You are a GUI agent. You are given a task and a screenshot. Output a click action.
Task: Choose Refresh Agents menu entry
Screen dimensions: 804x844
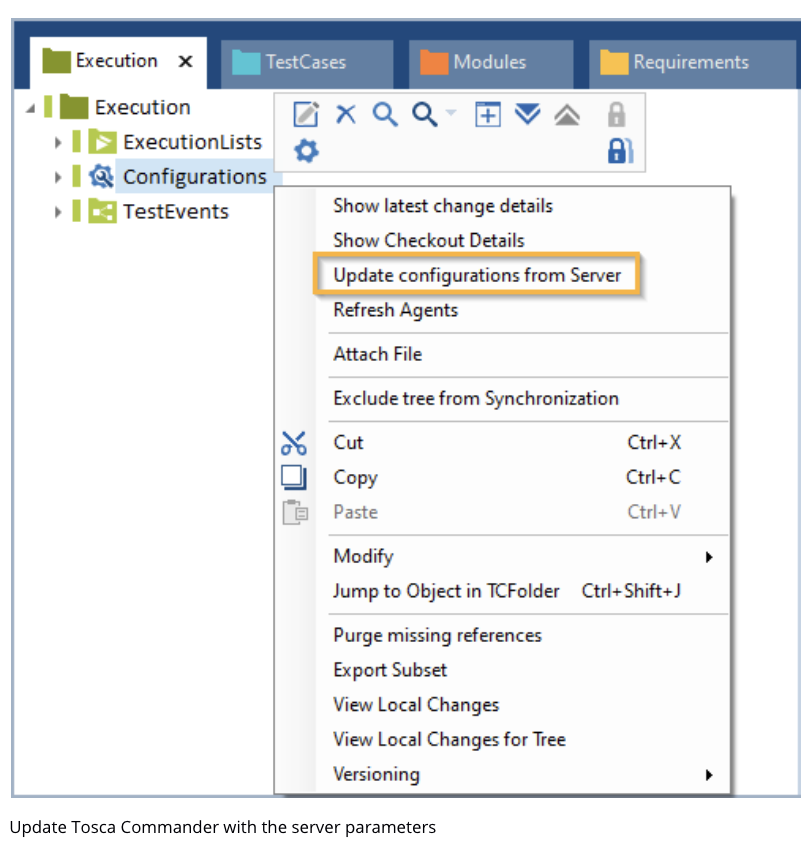pos(503,310)
